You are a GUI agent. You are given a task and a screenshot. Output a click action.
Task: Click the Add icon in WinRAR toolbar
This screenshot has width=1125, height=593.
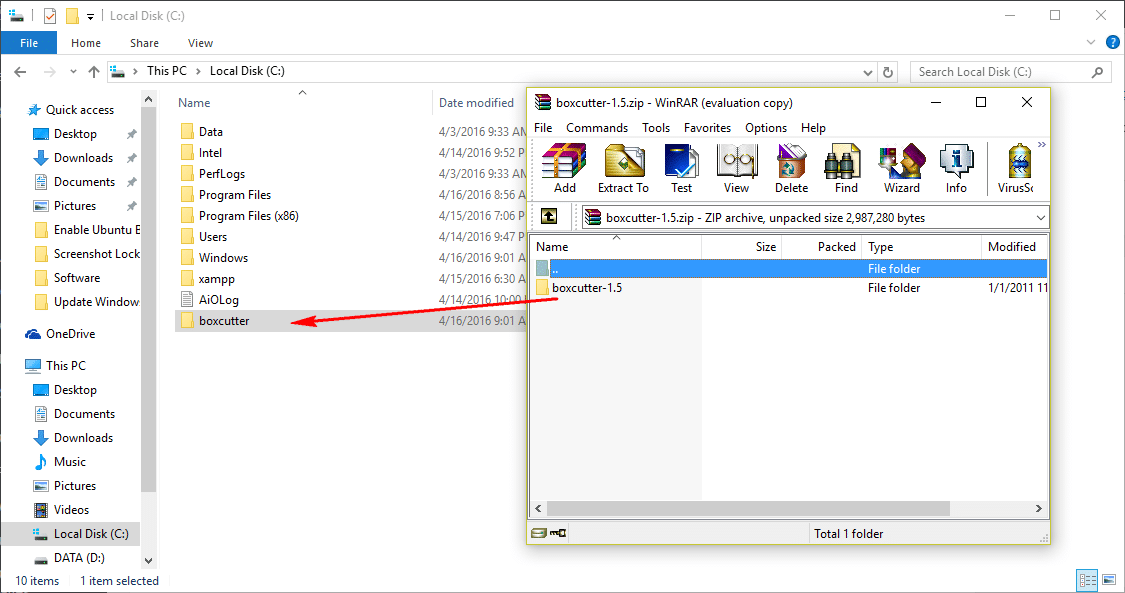point(564,169)
